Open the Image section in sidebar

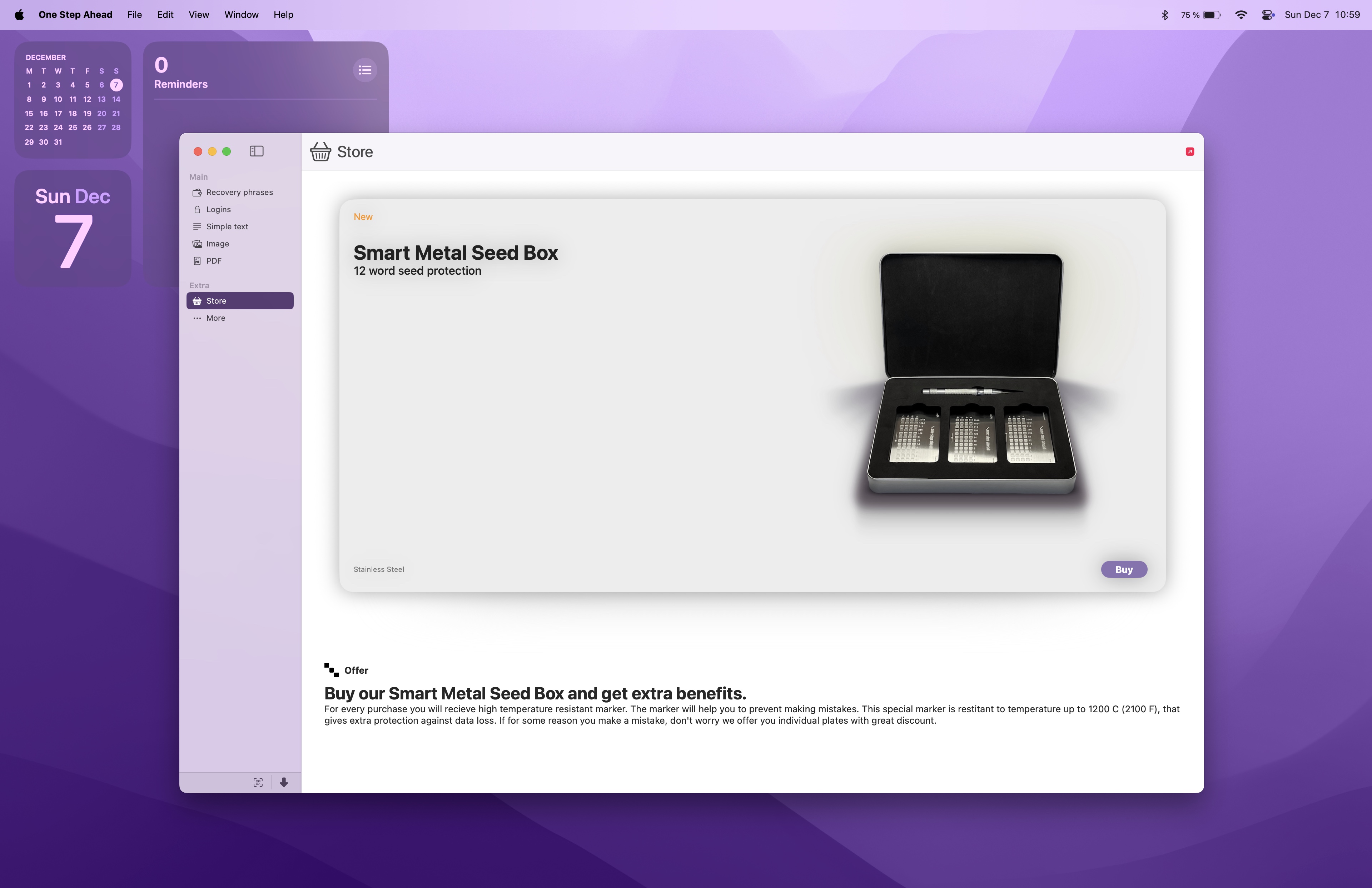(x=217, y=243)
